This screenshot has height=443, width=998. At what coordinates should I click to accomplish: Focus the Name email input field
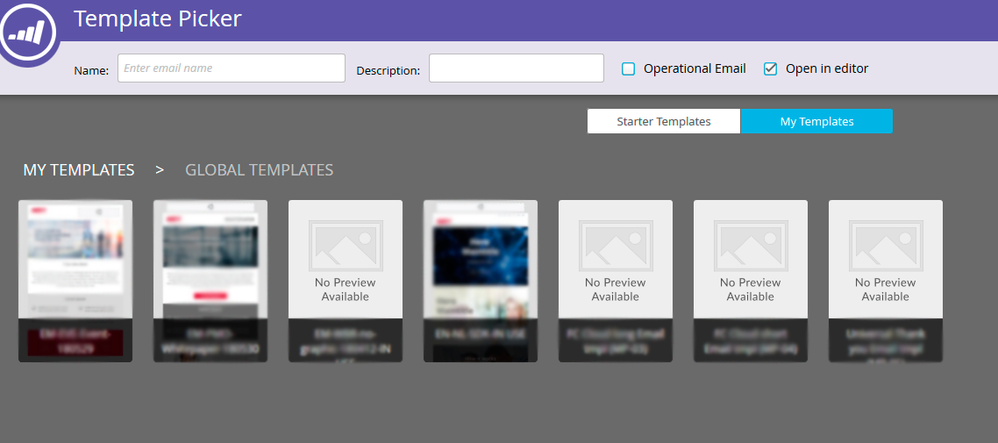click(231, 68)
